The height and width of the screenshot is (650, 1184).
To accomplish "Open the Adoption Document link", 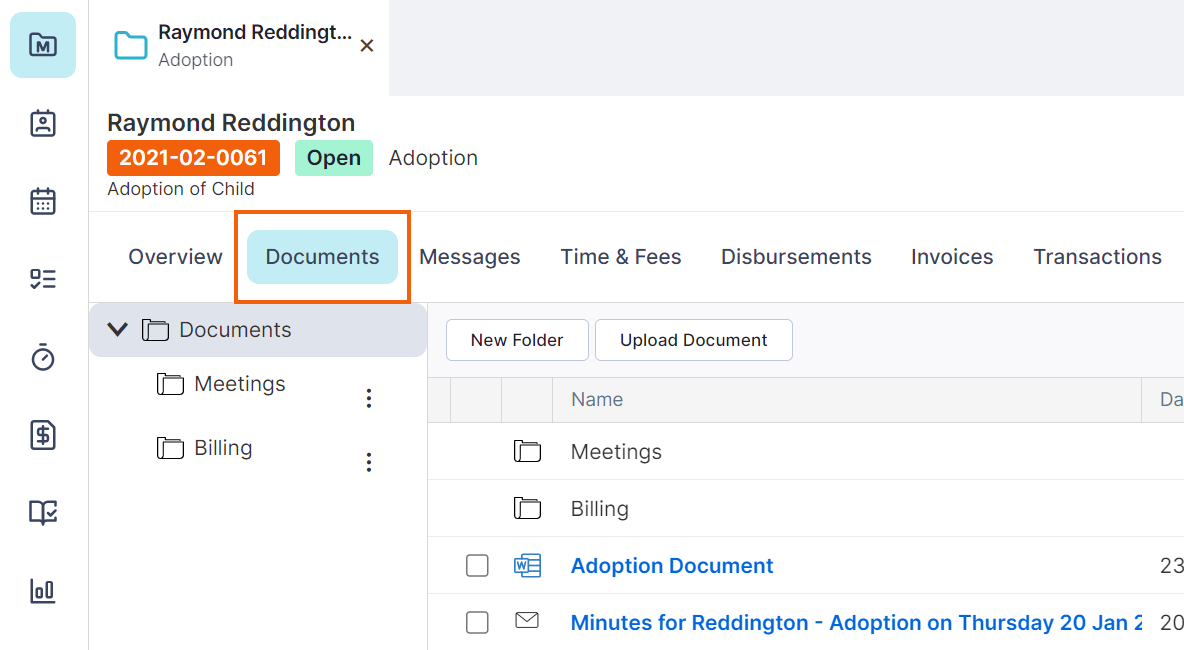I will click(x=672, y=565).
